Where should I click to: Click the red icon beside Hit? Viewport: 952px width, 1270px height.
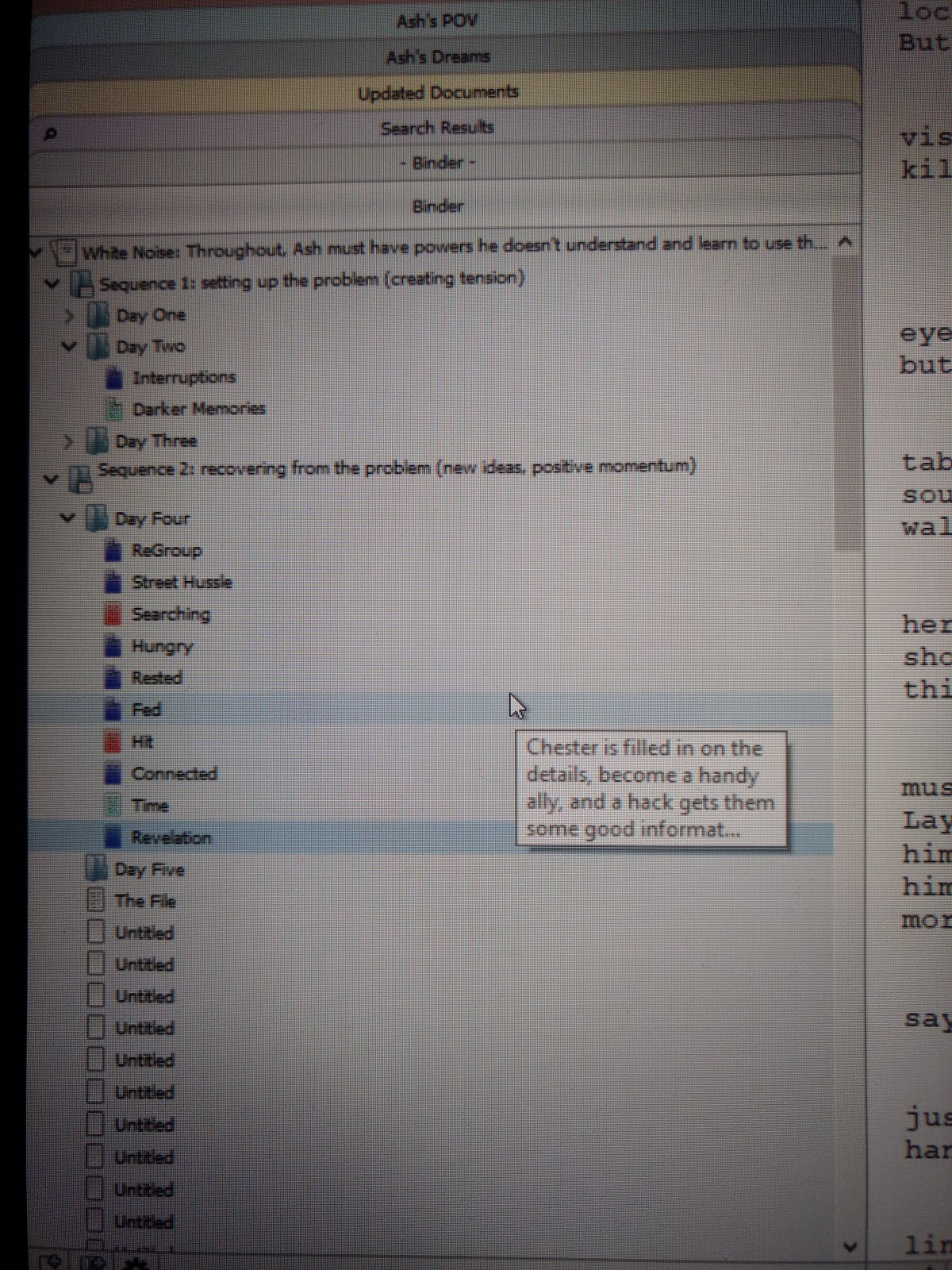[x=113, y=741]
